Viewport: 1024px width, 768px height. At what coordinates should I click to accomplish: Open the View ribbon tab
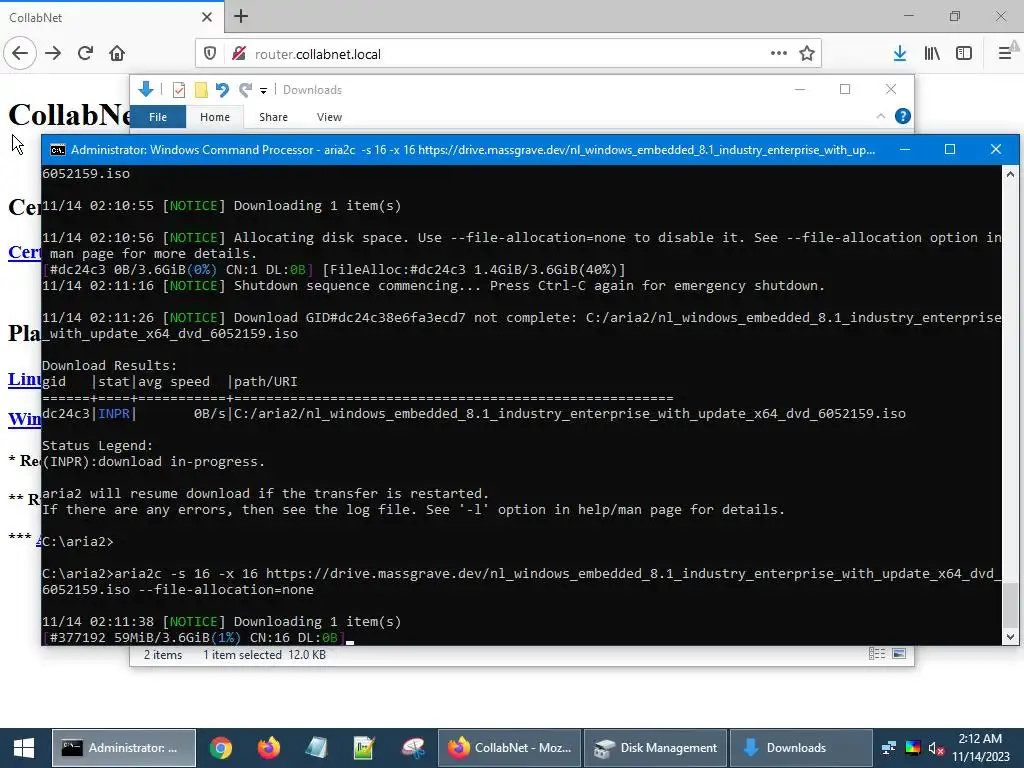tap(329, 117)
